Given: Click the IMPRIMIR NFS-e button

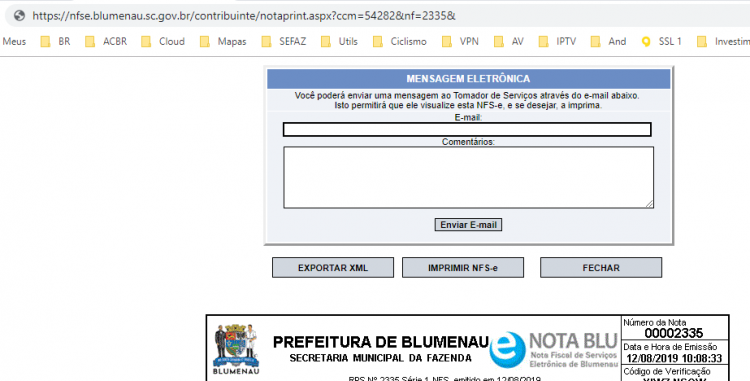Looking at the screenshot, I should pos(463,268).
